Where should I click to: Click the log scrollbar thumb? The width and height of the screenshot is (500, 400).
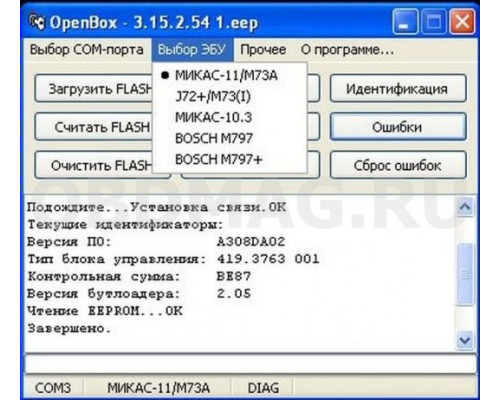click(x=465, y=274)
